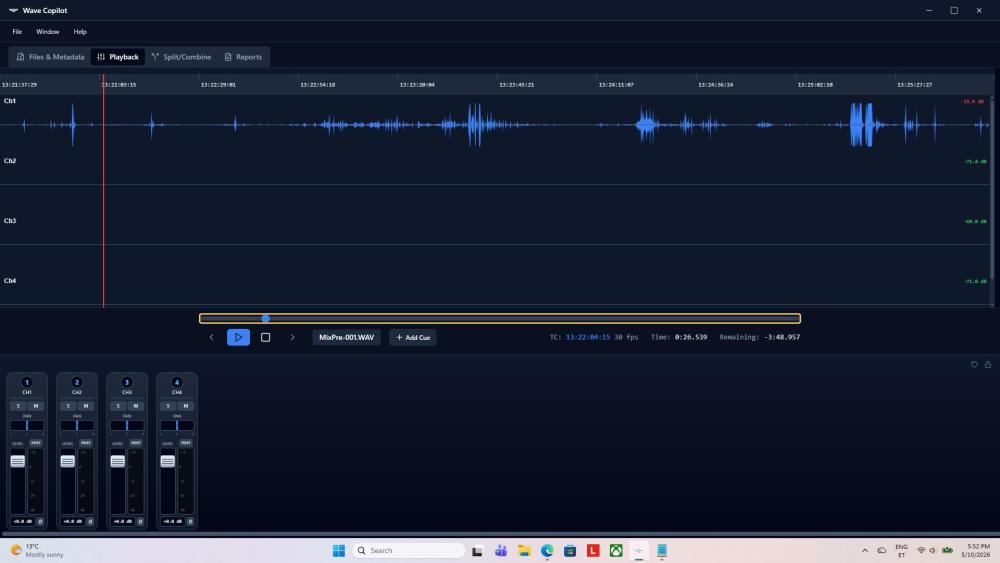Open Microsoft Edge from taskbar

click(x=547, y=550)
